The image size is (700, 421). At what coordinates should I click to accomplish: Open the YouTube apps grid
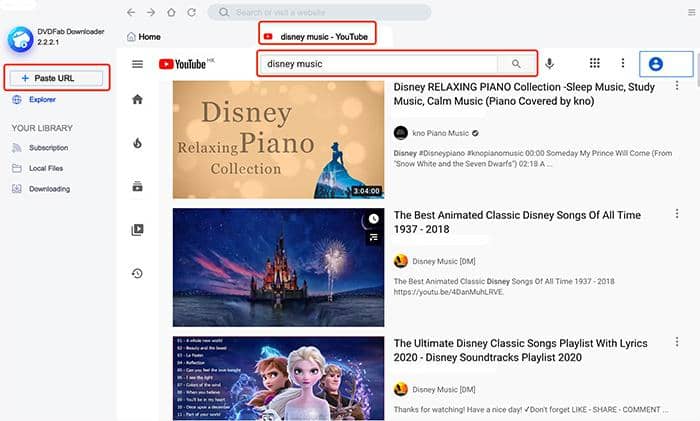click(595, 63)
